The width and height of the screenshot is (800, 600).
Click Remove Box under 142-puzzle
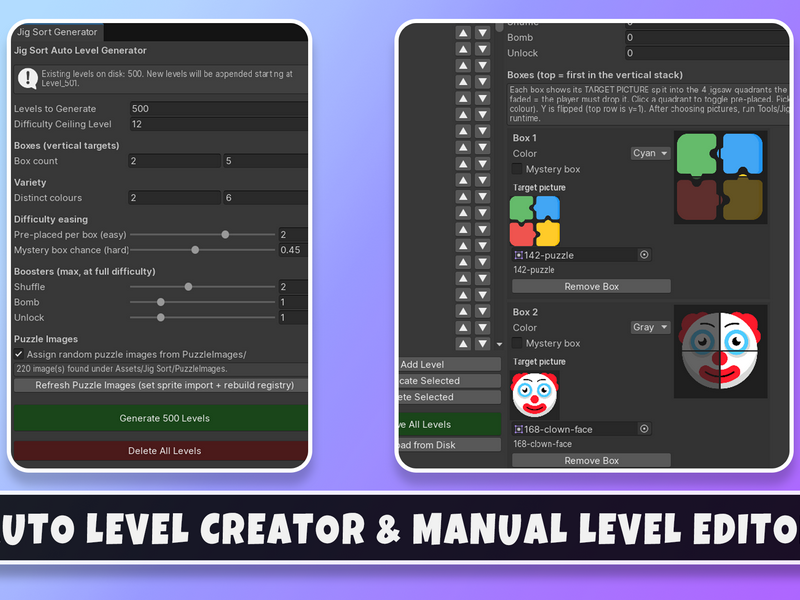pos(591,286)
